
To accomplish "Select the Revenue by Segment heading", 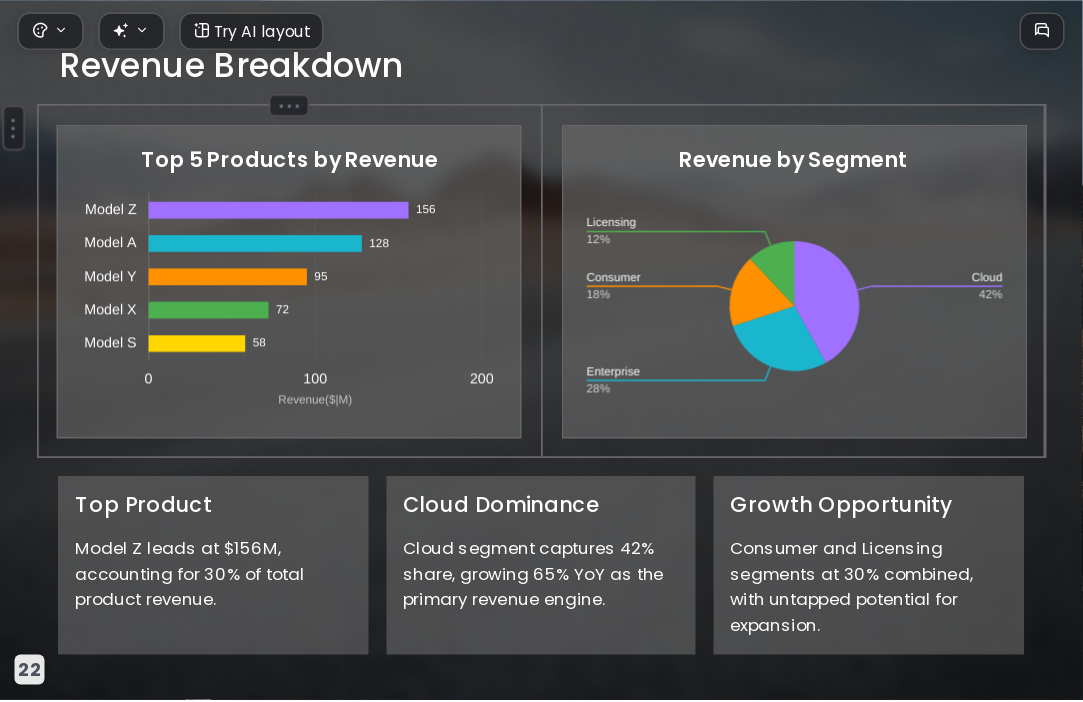I will click(x=792, y=160).
